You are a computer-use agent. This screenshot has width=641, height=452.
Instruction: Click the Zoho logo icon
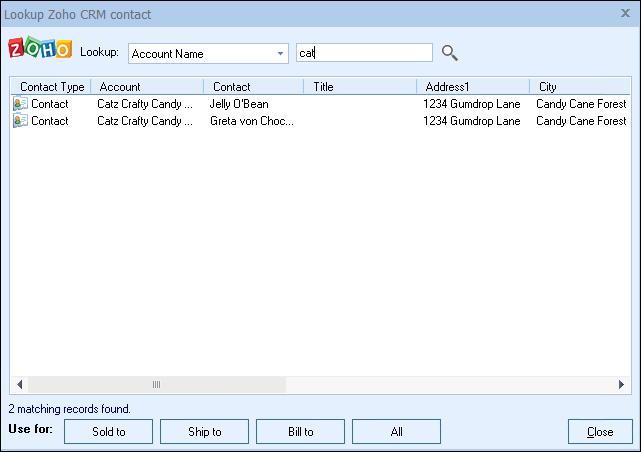coord(40,51)
